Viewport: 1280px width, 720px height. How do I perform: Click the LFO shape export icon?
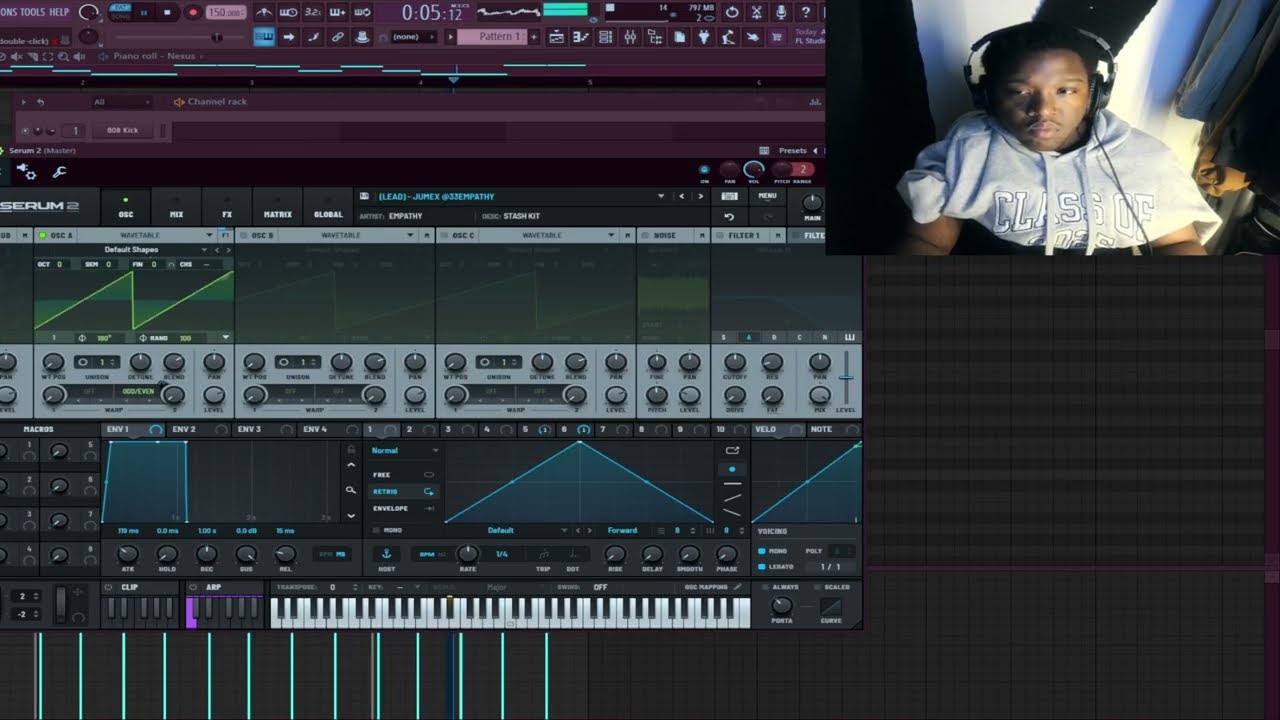pyautogui.click(x=732, y=450)
